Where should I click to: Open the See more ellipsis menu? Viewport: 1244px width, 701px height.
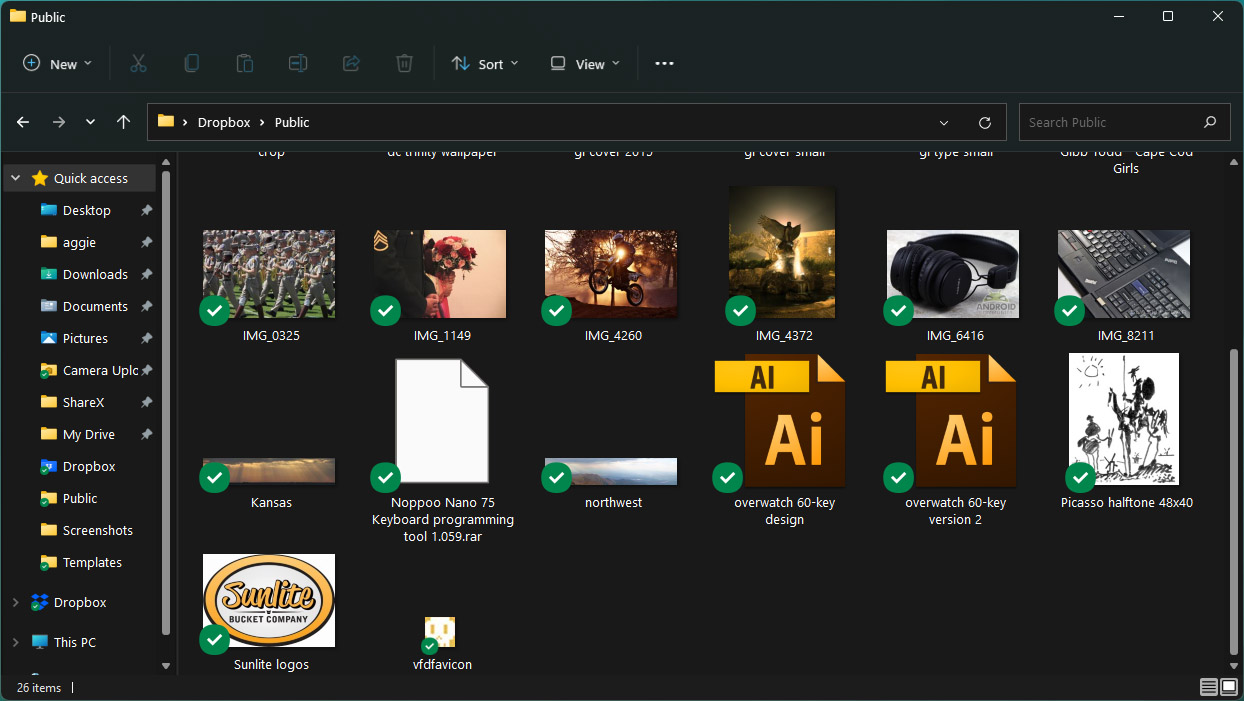[664, 63]
